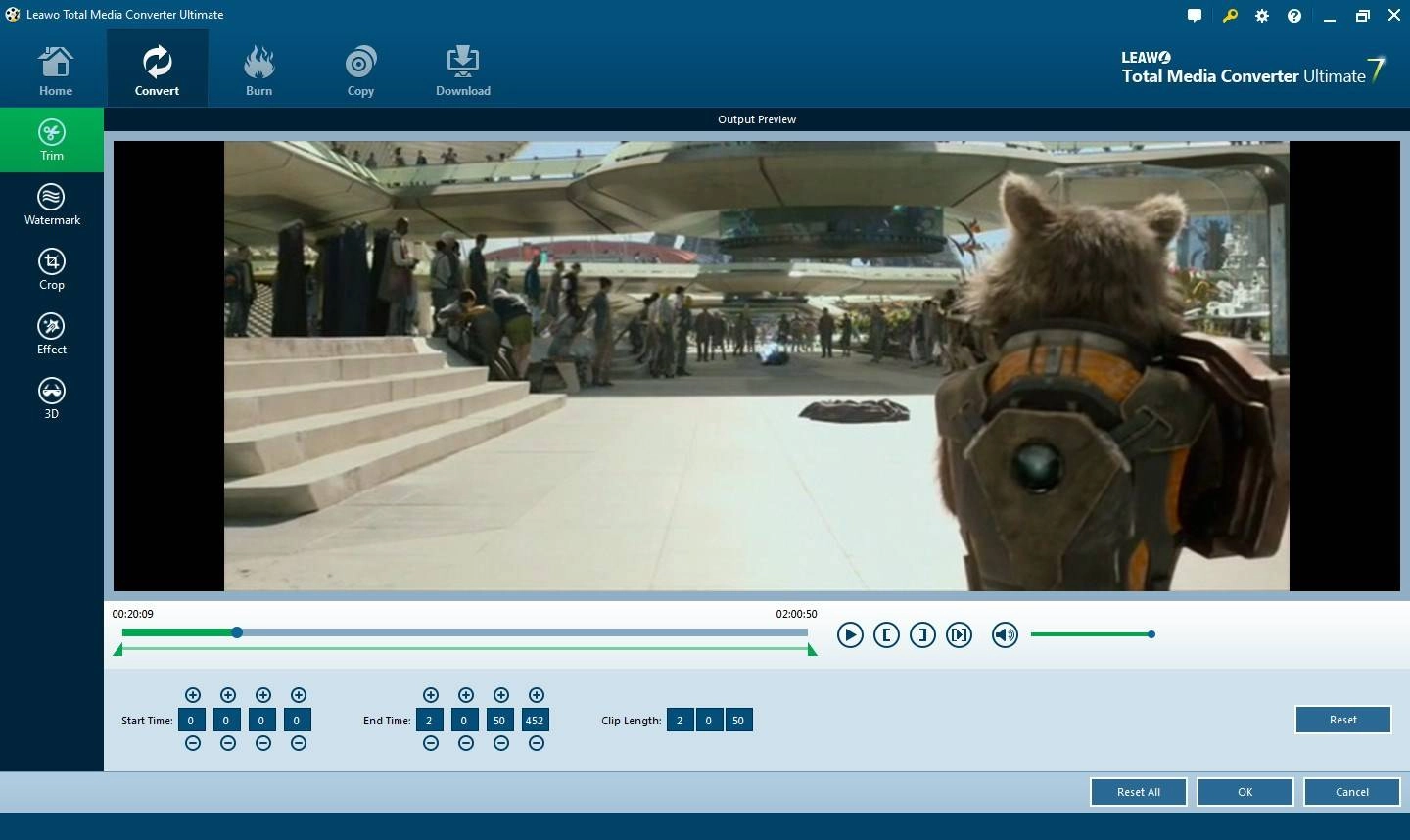Open the Home module
The height and width of the screenshot is (840, 1410).
tap(56, 70)
